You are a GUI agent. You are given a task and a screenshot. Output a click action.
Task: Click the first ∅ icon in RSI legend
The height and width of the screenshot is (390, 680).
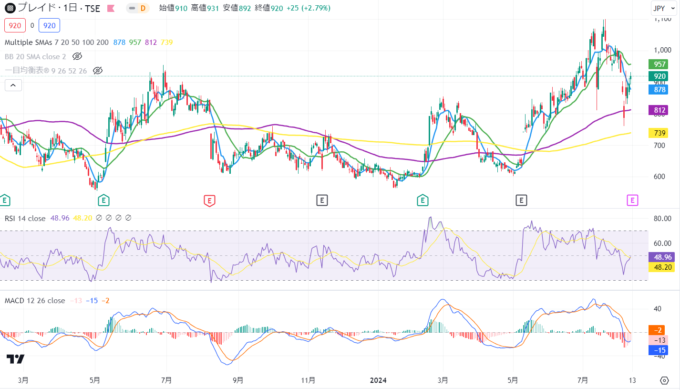coord(99,218)
